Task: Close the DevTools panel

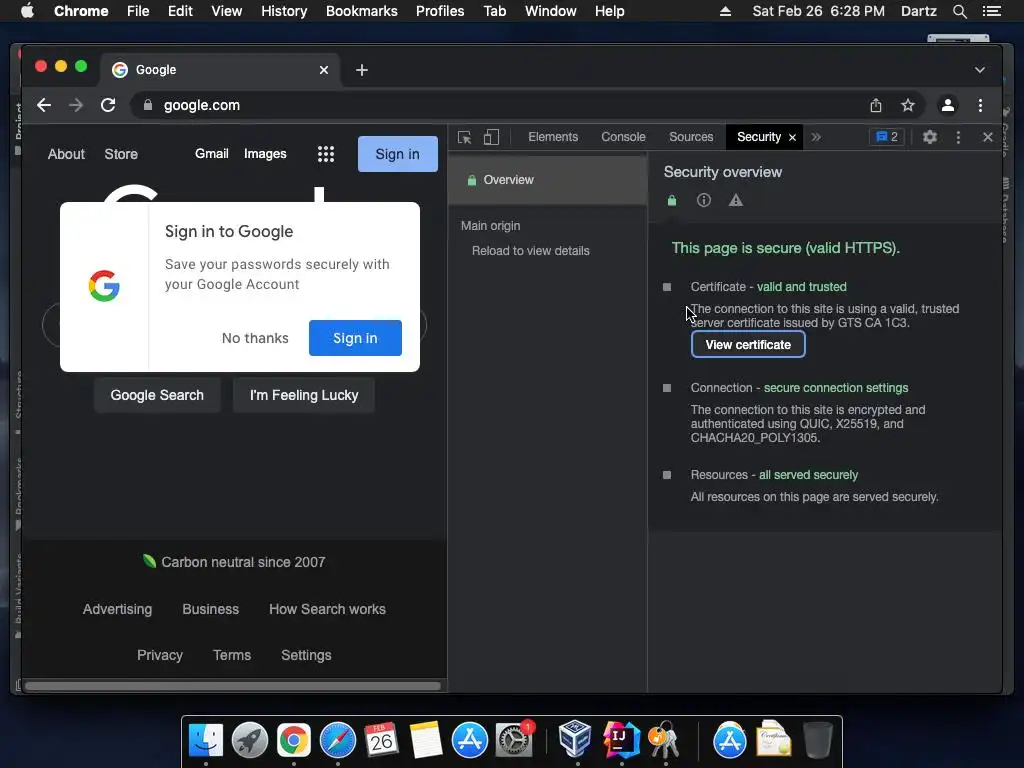Action: 987,137
